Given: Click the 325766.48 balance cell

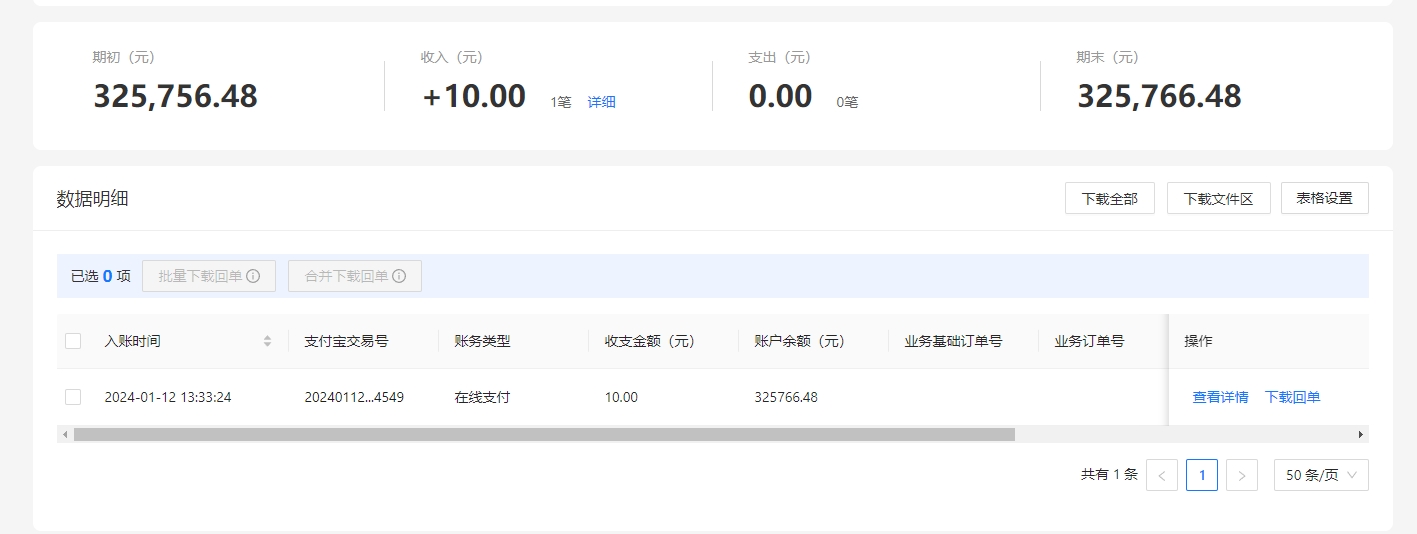Looking at the screenshot, I should pos(786,397).
